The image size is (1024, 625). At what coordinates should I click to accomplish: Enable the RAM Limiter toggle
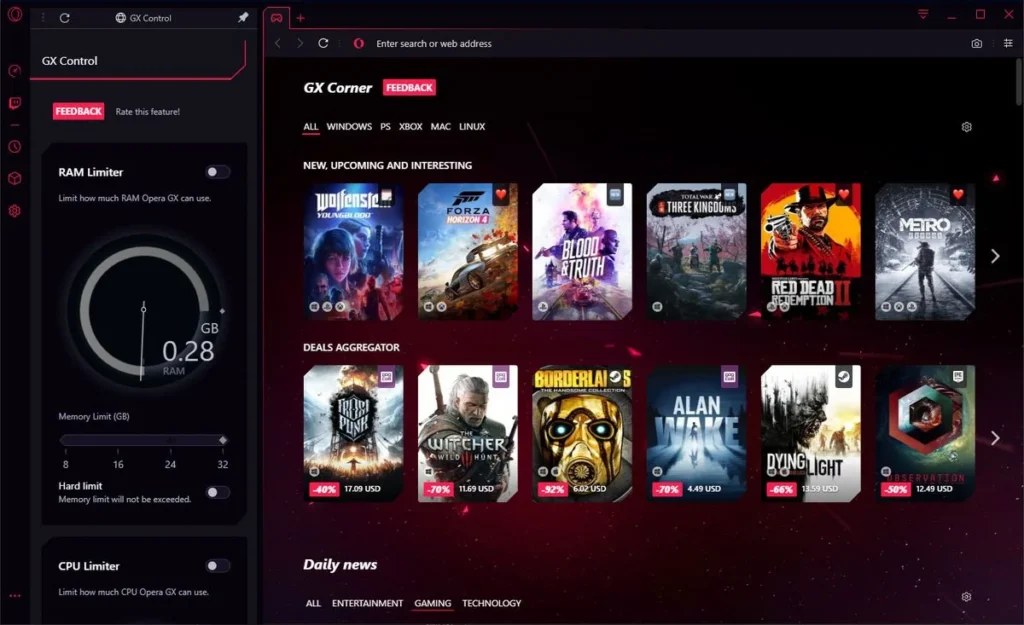pyautogui.click(x=217, y=172)
